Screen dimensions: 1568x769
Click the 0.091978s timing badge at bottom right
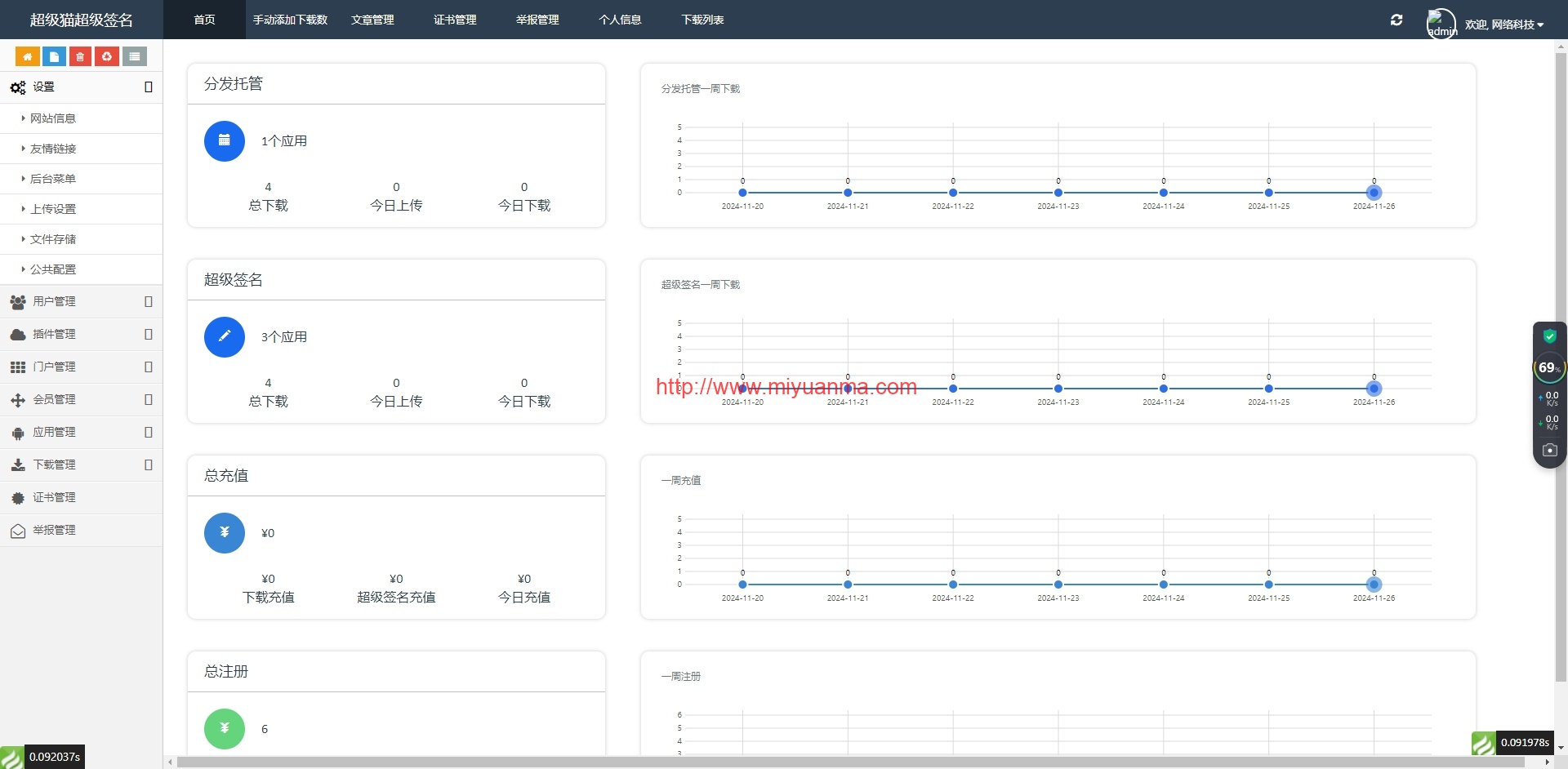1525,743
